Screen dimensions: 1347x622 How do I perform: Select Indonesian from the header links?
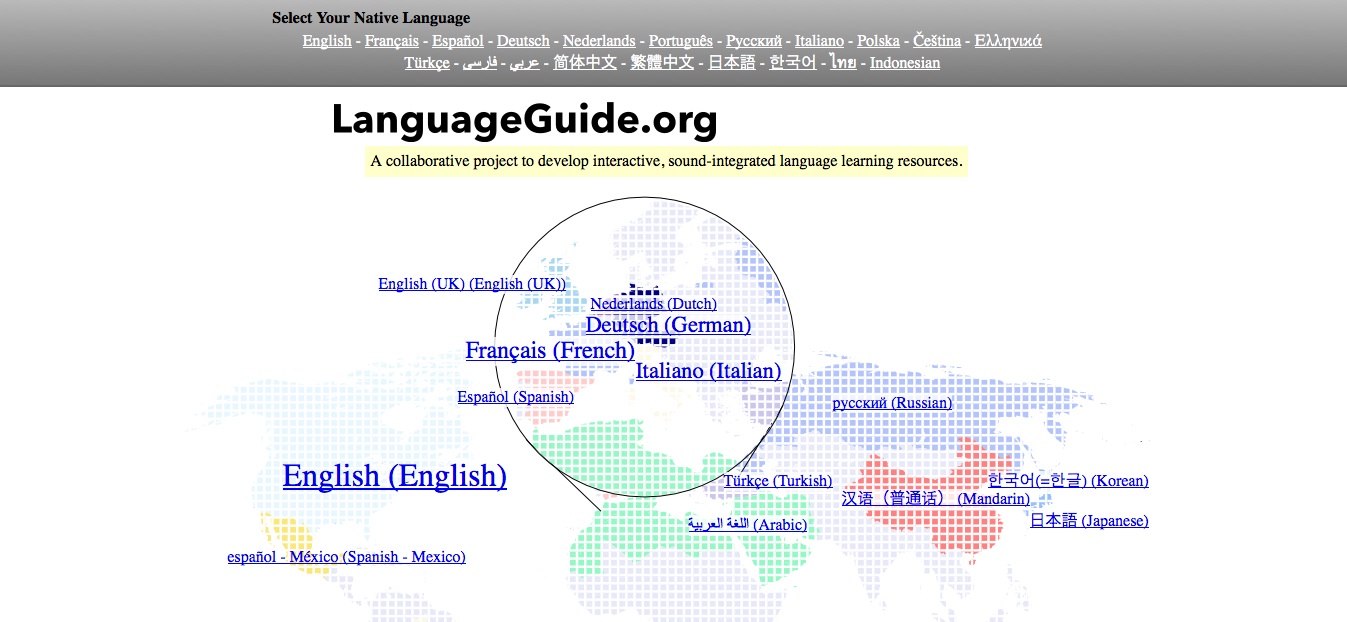pyautogui.click(x=904, y=62)
